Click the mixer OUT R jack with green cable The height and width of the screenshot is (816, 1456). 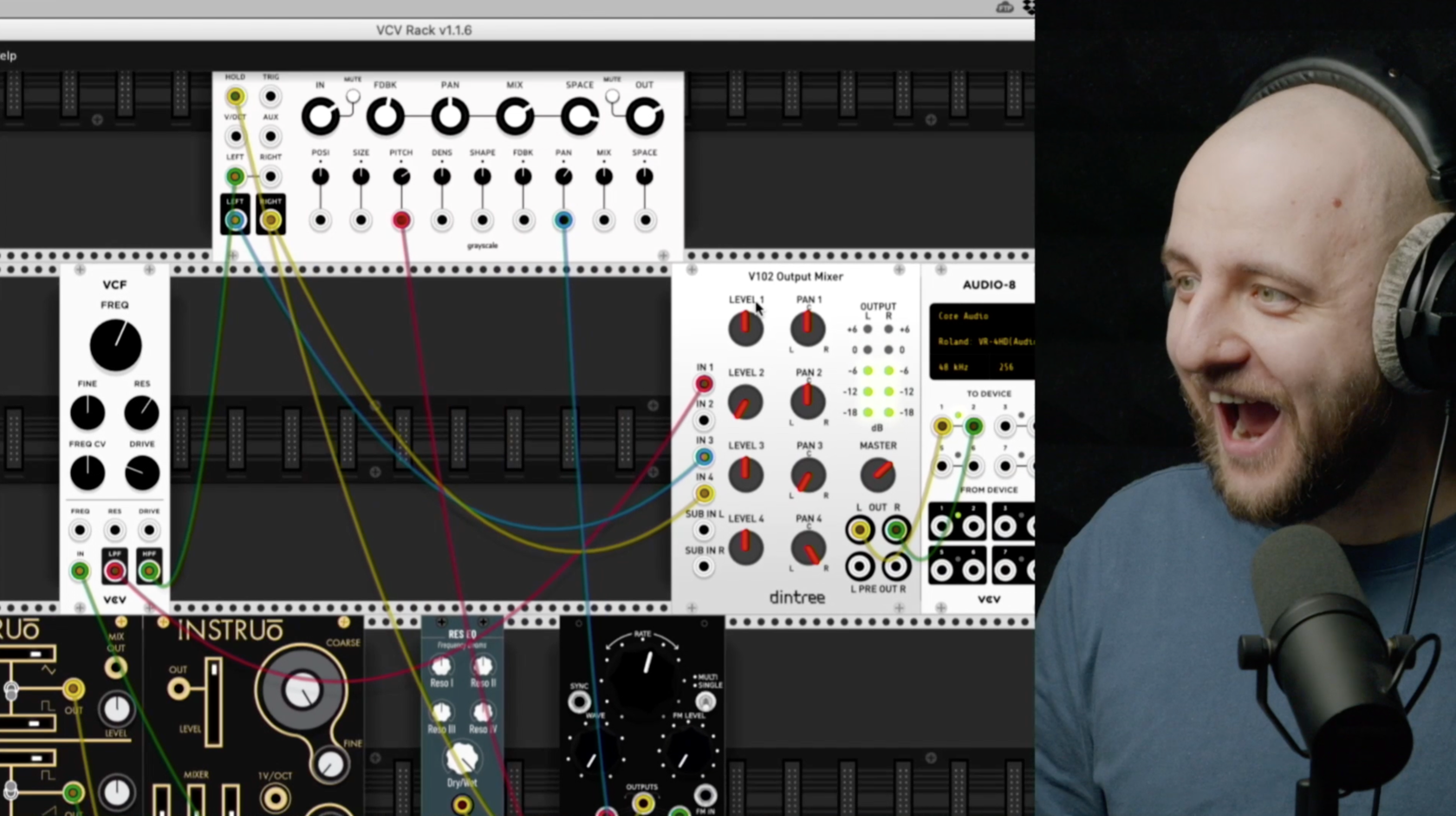click(895, 529)
